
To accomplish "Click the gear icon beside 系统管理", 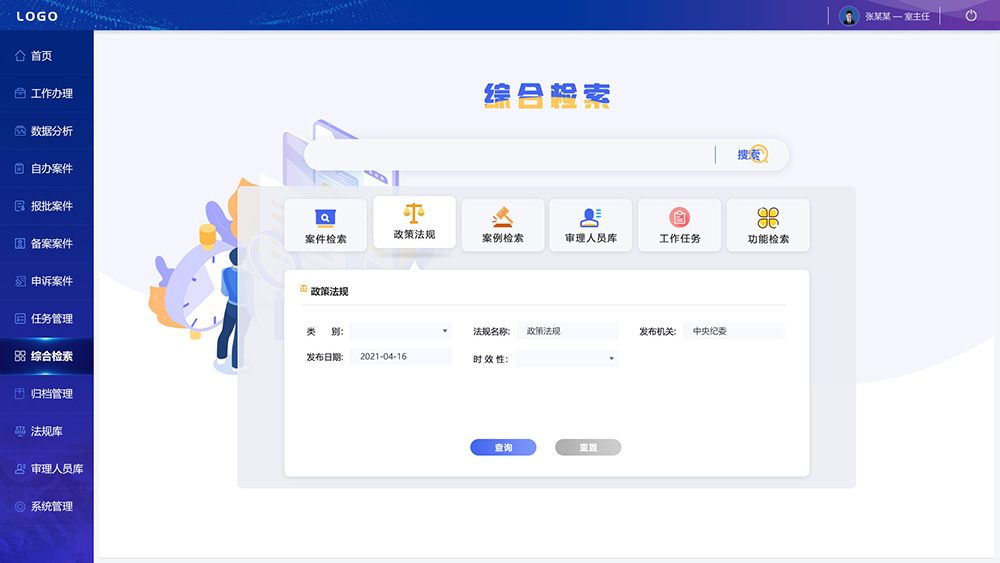I will [x=20, y=506].
